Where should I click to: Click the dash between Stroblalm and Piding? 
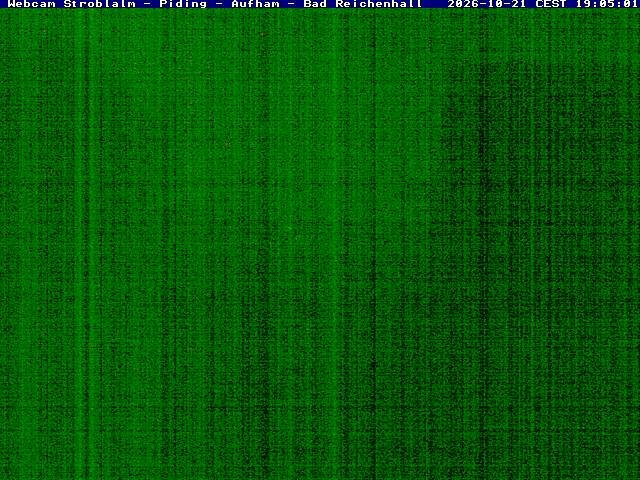pyautogui.click(x=147, y=4)
